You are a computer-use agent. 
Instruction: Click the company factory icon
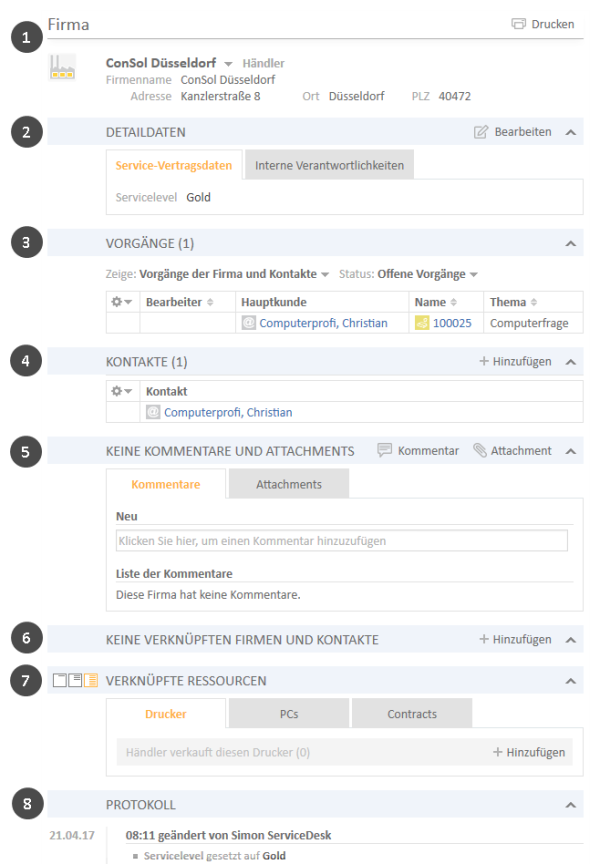(x=62, y=67)
